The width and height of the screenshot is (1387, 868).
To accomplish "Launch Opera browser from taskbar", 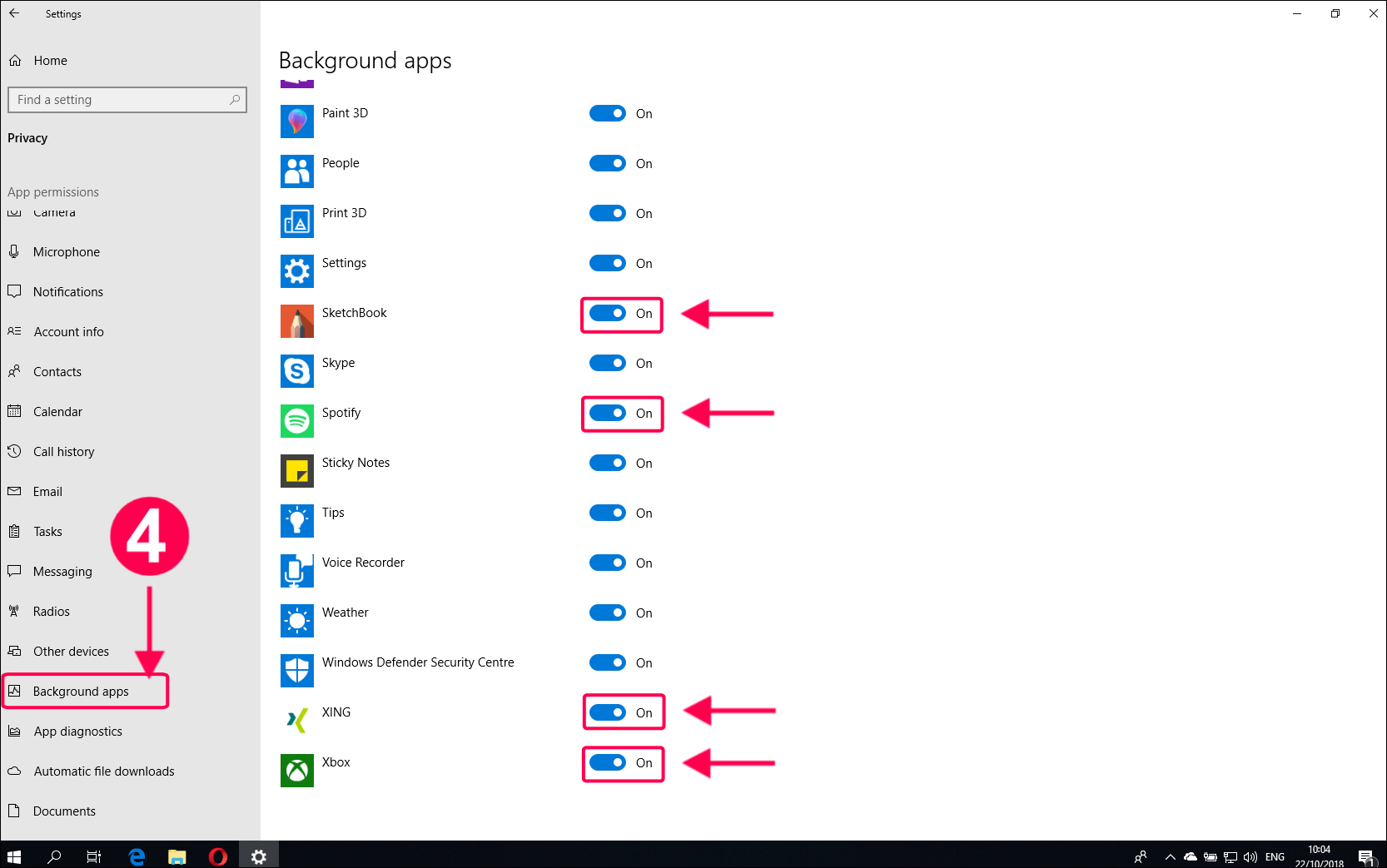I will [218, 856].
